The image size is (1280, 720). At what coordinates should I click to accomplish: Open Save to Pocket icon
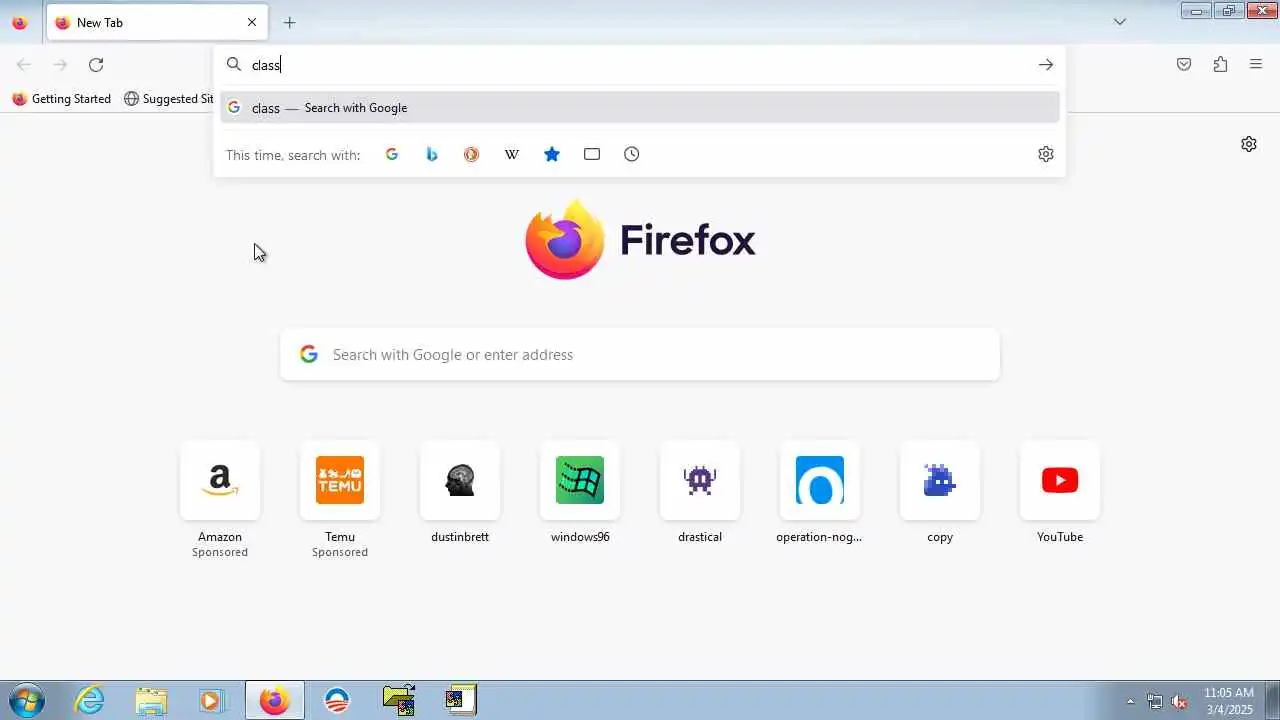coord(1184,65)
